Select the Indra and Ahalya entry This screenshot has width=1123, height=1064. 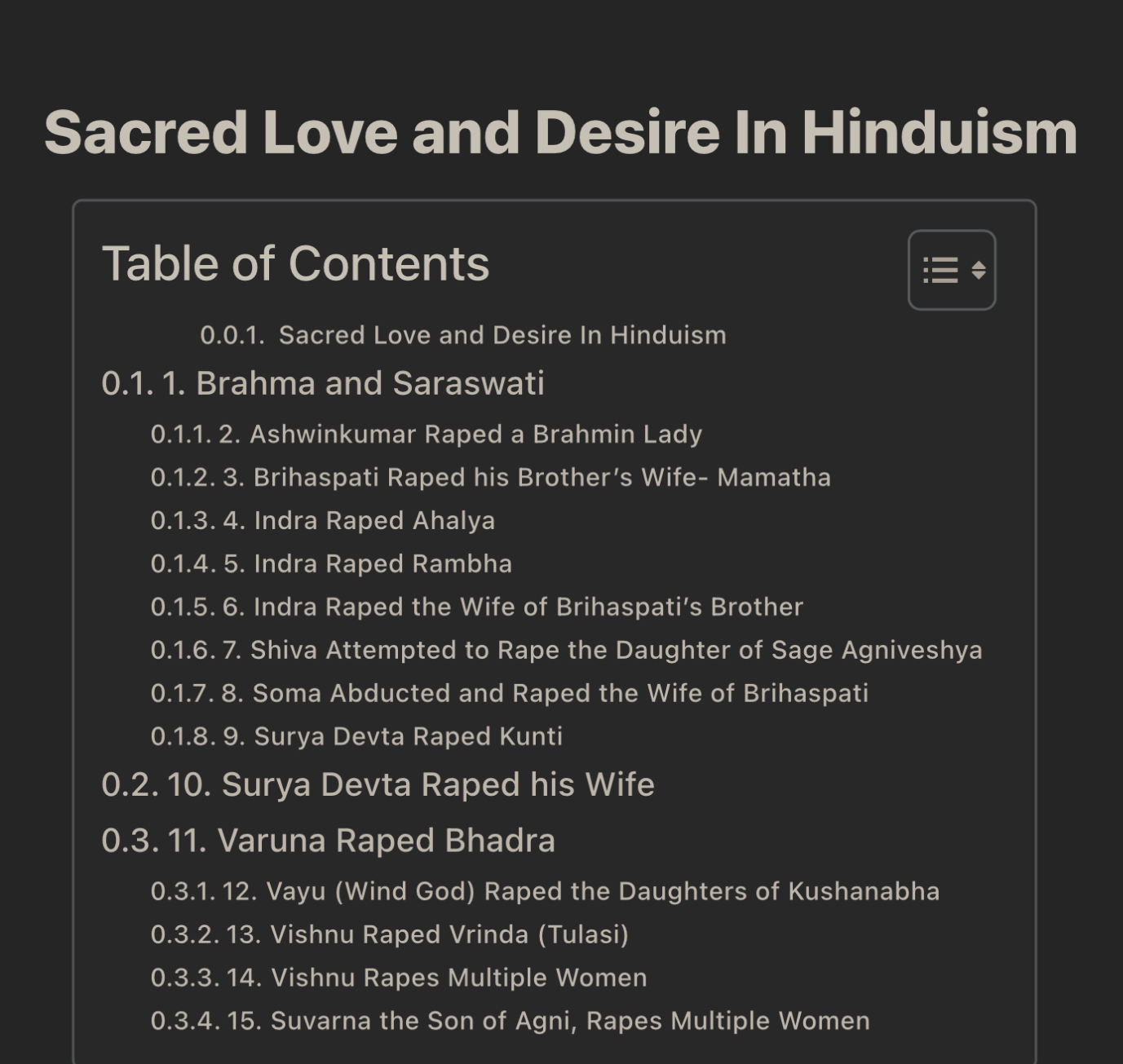[322, 520]
